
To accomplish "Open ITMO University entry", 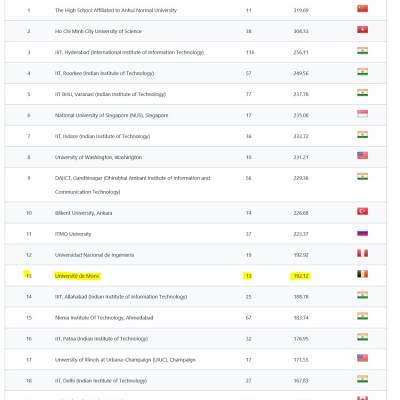I will [x=73, y=234].
